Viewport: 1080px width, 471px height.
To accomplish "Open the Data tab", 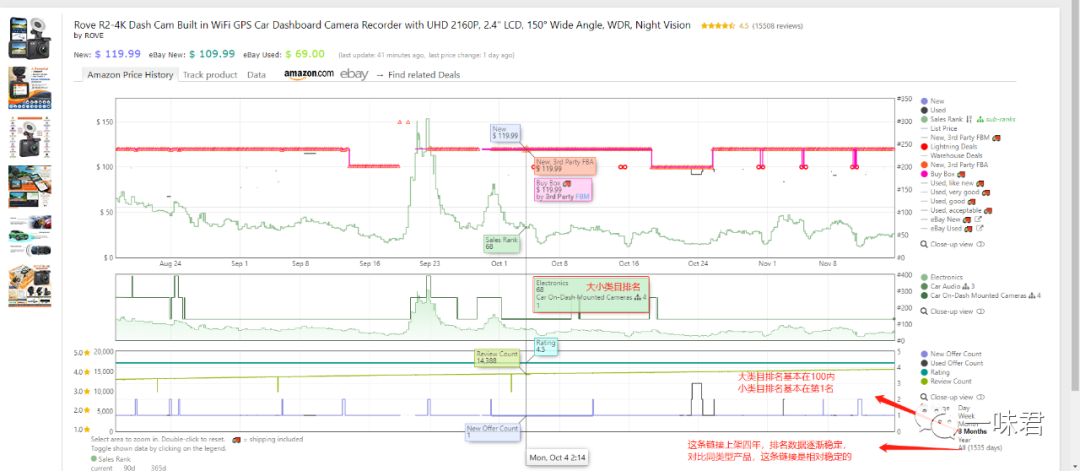I will tap(257, 74).
